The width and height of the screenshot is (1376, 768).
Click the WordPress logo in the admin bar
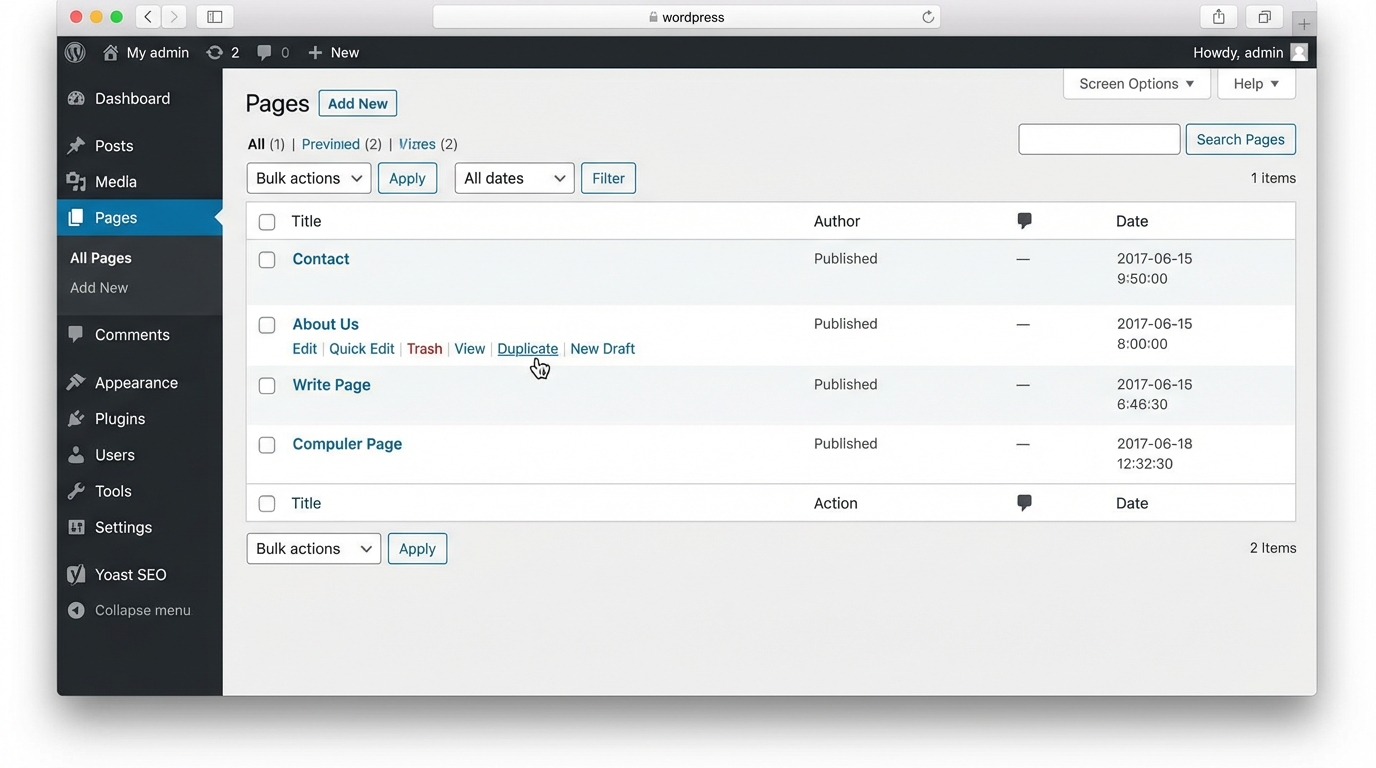click(x=74, y=52)
